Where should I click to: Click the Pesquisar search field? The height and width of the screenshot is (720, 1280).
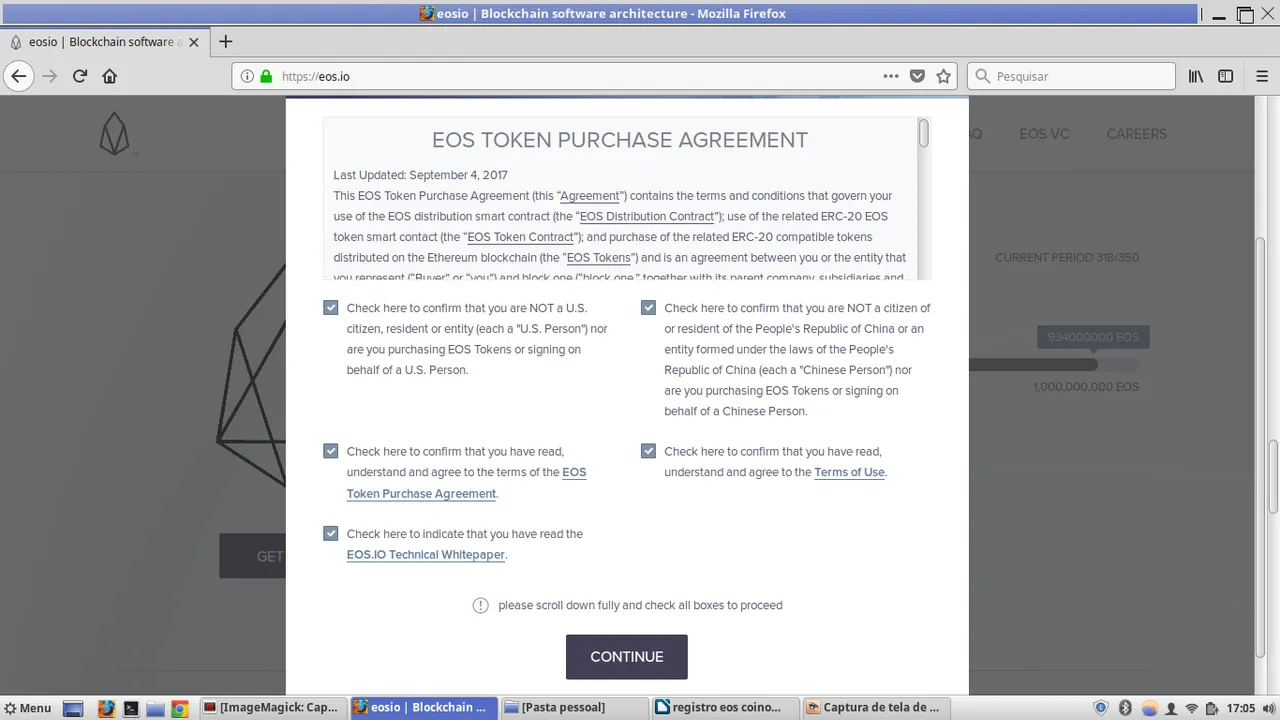point(1071,76)
